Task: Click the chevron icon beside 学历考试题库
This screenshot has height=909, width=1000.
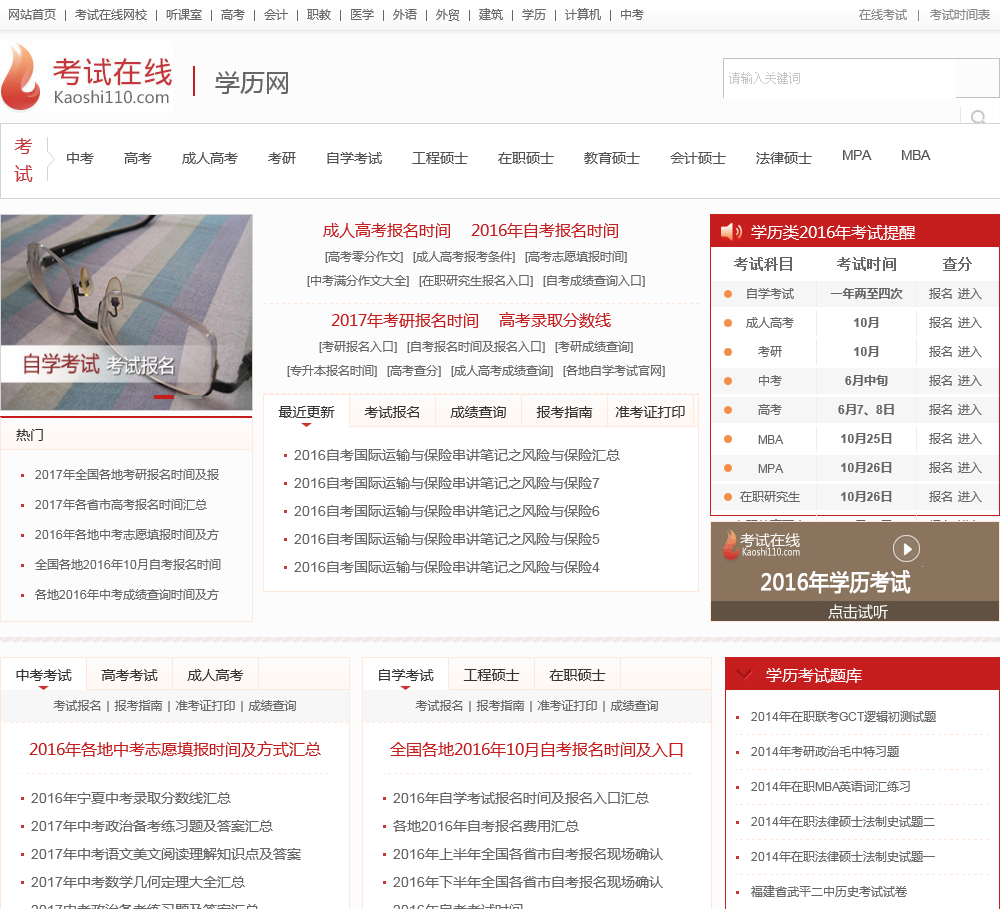Action: [x=744, y=675]
